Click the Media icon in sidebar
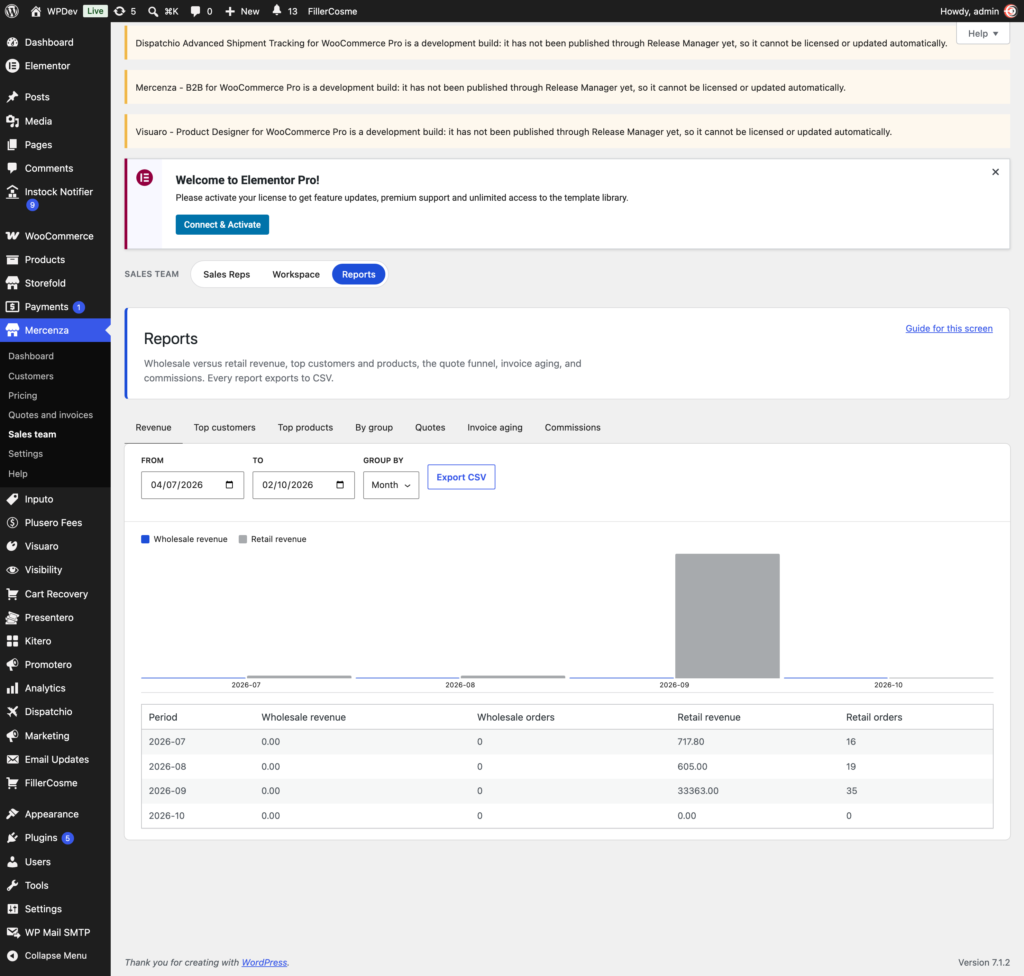Screen dimensions: 1024x976 [12, 121]
